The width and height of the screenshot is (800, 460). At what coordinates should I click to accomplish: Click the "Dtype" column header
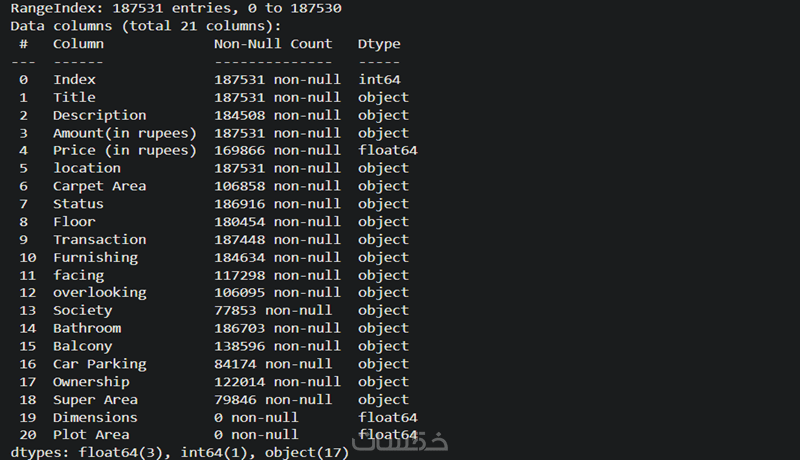click(x=379, y=44)
